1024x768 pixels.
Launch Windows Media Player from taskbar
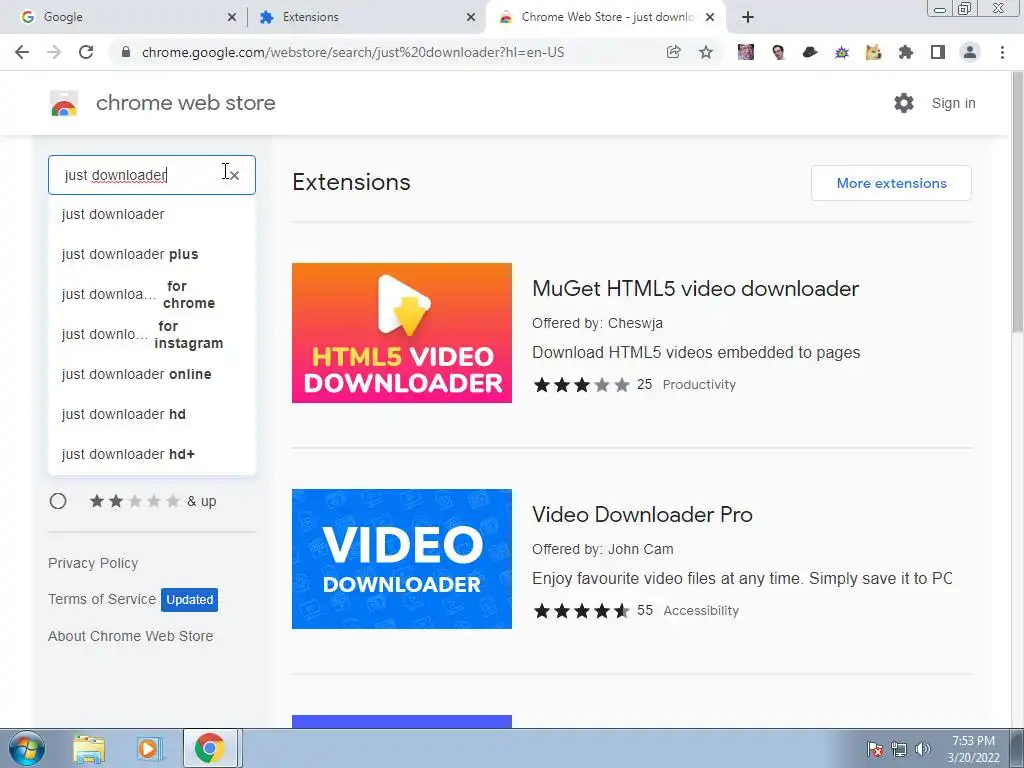pyautogui.click(x=149, y=748)
